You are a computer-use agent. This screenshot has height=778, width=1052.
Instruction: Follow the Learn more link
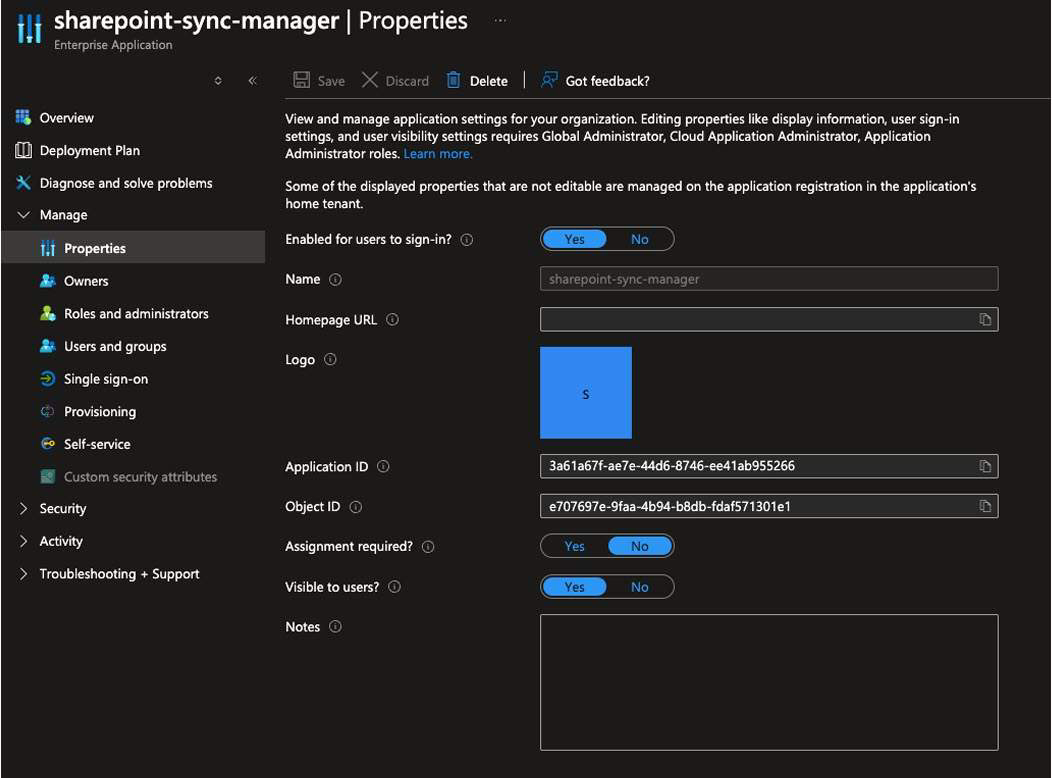pos(437,154)
